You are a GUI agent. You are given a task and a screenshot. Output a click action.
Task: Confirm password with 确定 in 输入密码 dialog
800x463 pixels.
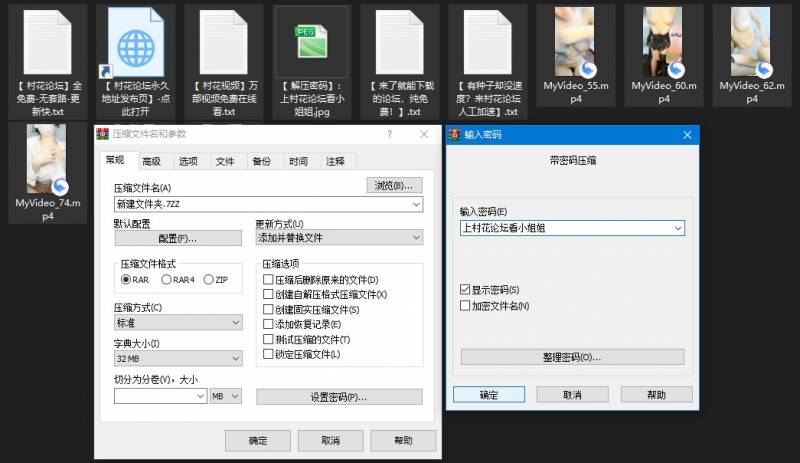pyautogui.click(x=489, y=395)
